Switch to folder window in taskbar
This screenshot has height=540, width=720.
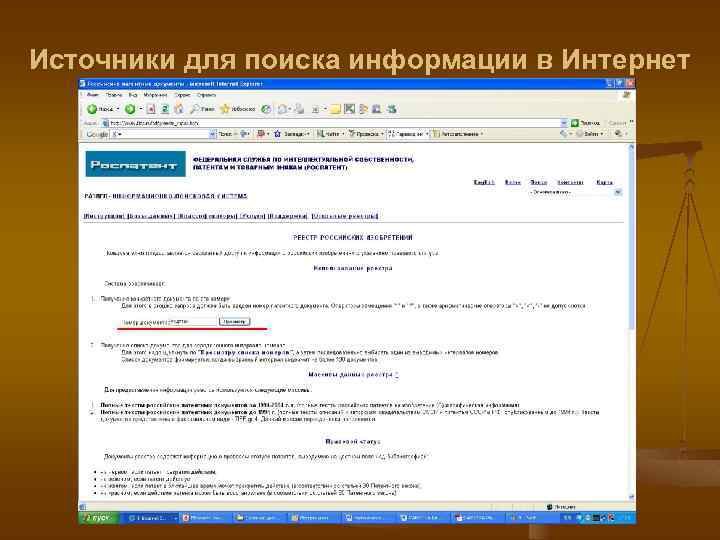click(x=261, y=518)
